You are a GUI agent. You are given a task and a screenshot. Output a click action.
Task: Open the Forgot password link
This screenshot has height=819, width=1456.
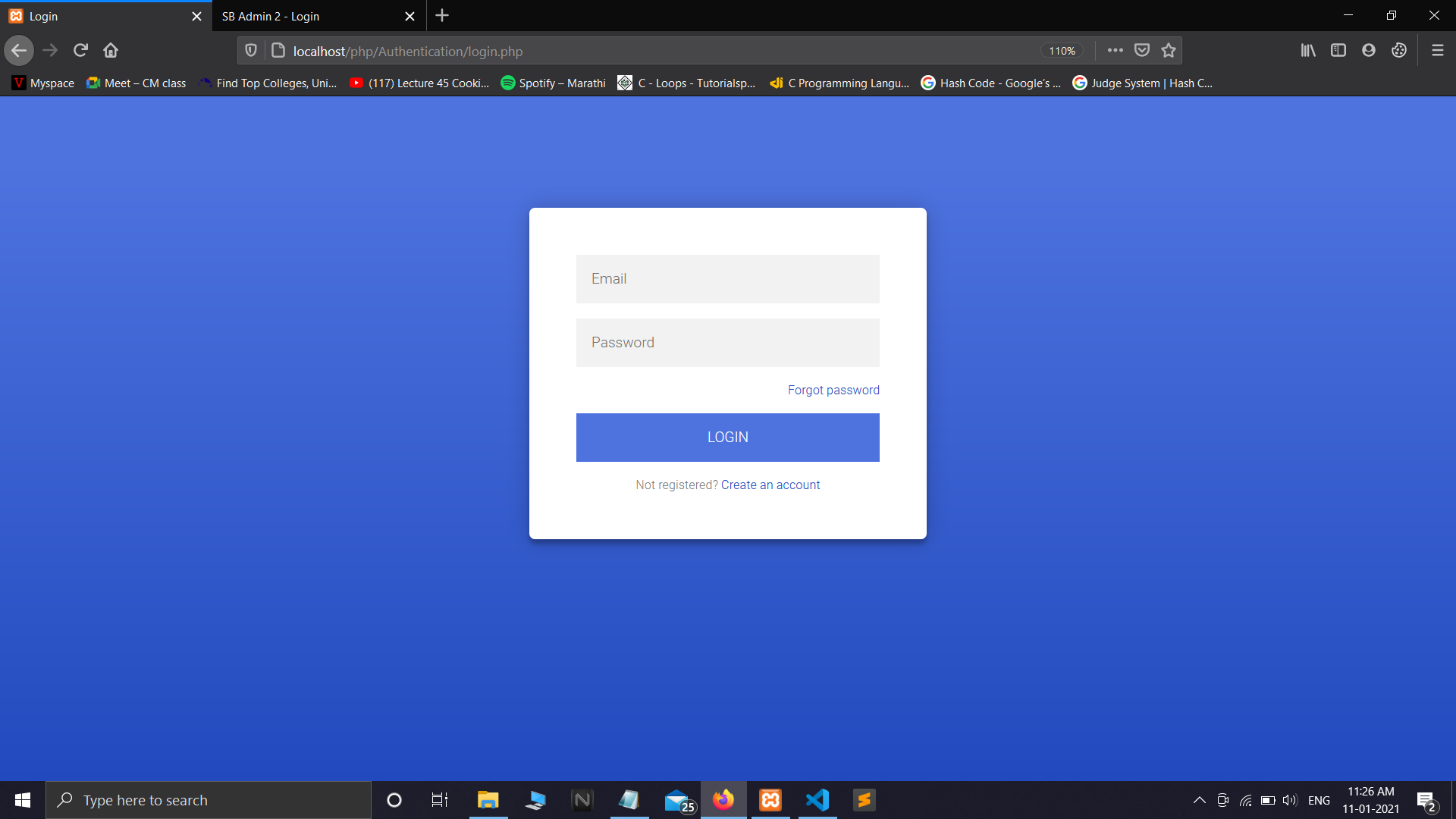833,389
